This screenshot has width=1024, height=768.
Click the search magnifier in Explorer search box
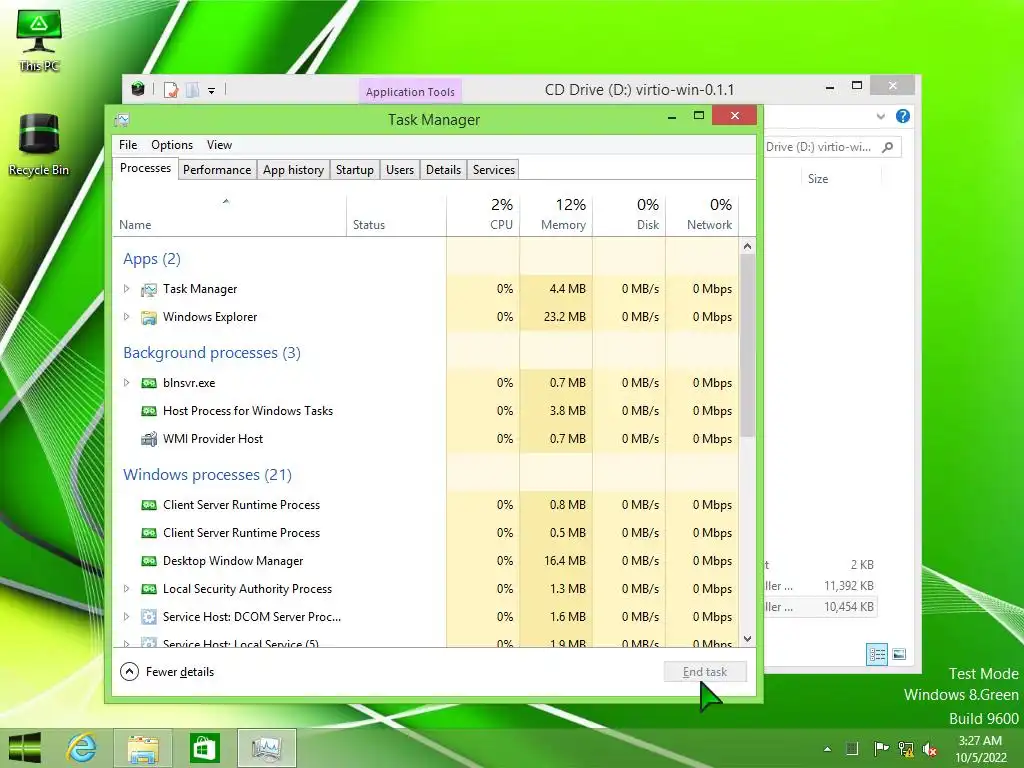[887, 148]
